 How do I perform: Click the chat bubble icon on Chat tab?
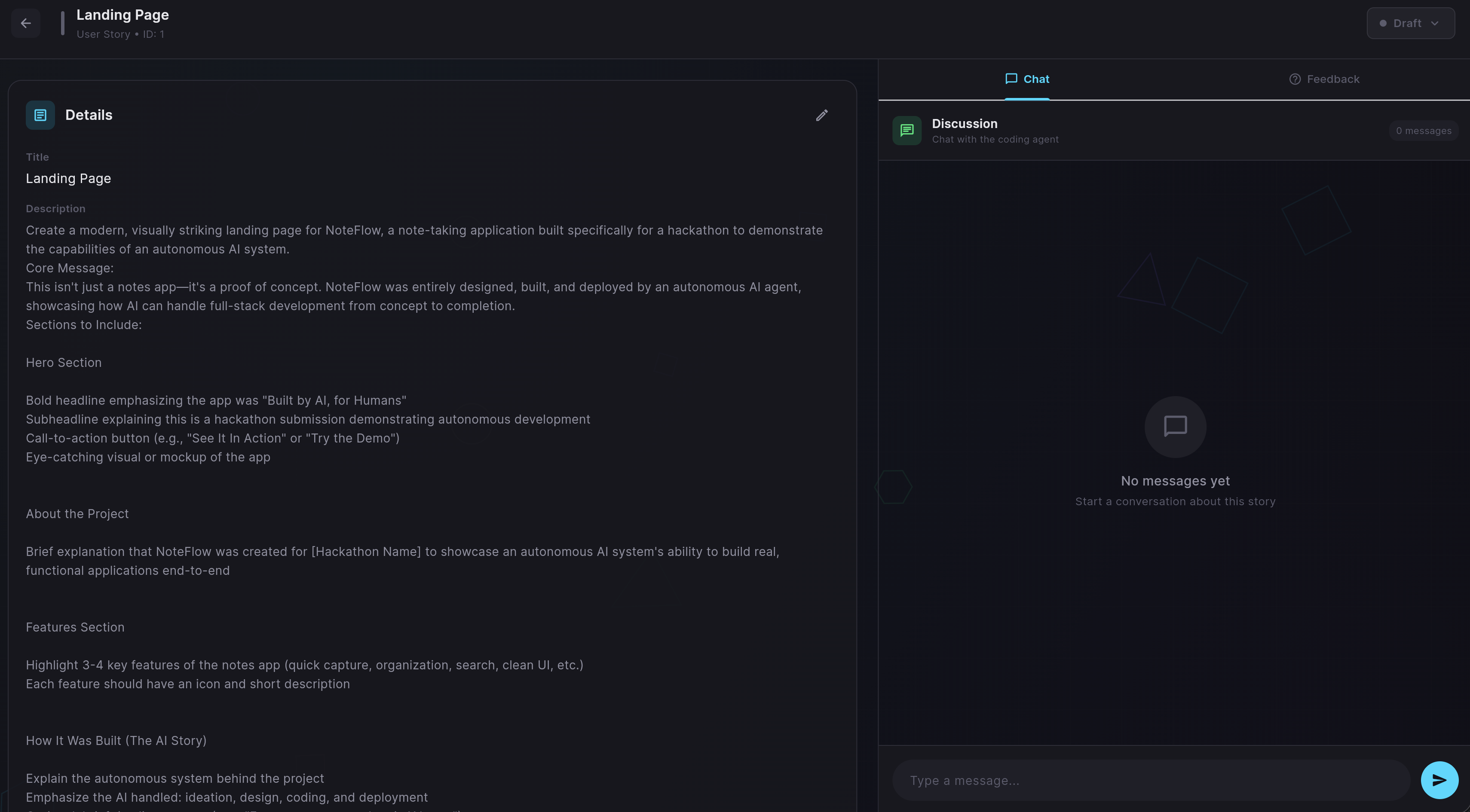(x=1011, y=79)
